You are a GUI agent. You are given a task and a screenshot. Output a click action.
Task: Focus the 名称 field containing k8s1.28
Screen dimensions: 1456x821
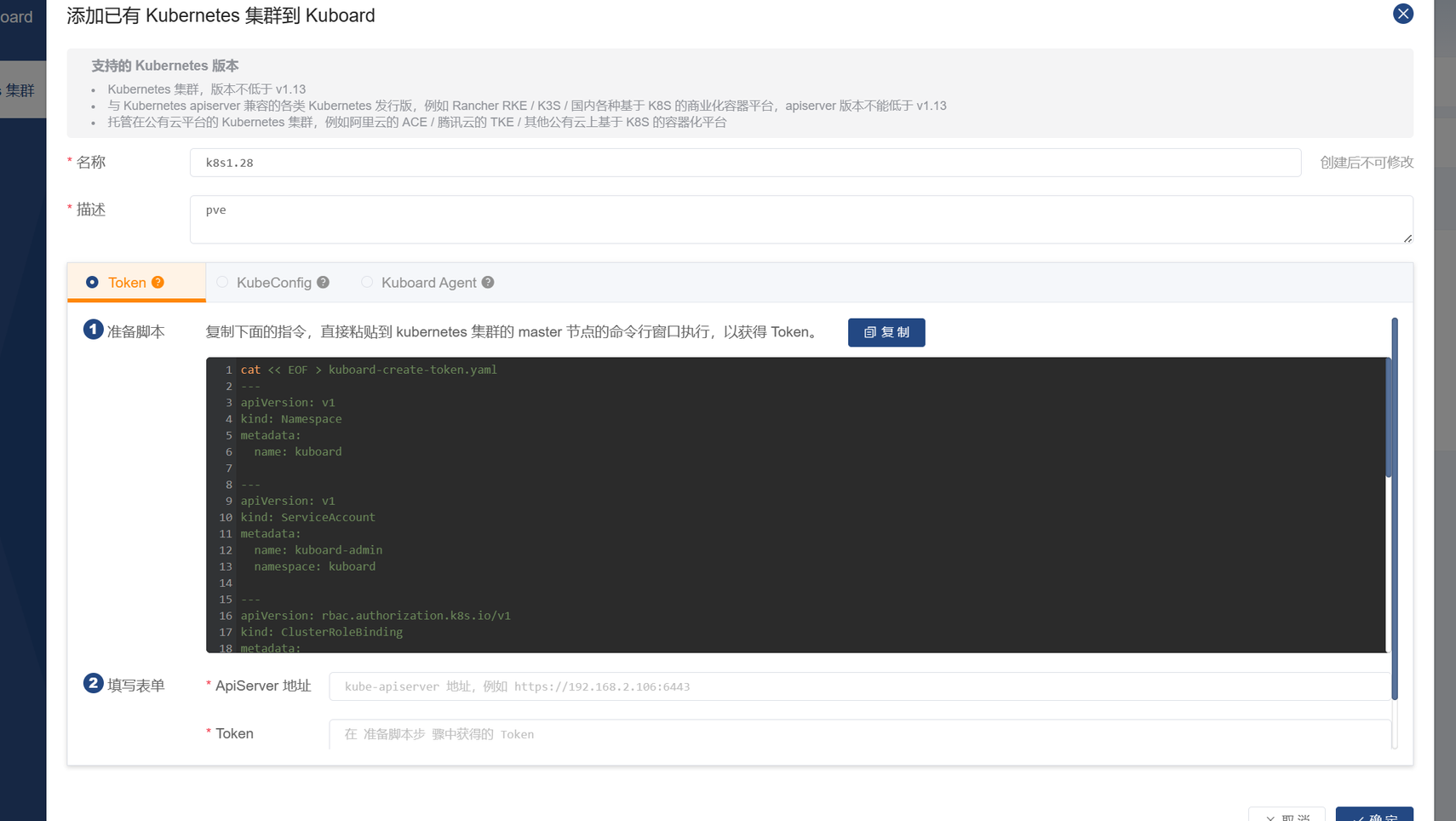(x=745, y=163)
